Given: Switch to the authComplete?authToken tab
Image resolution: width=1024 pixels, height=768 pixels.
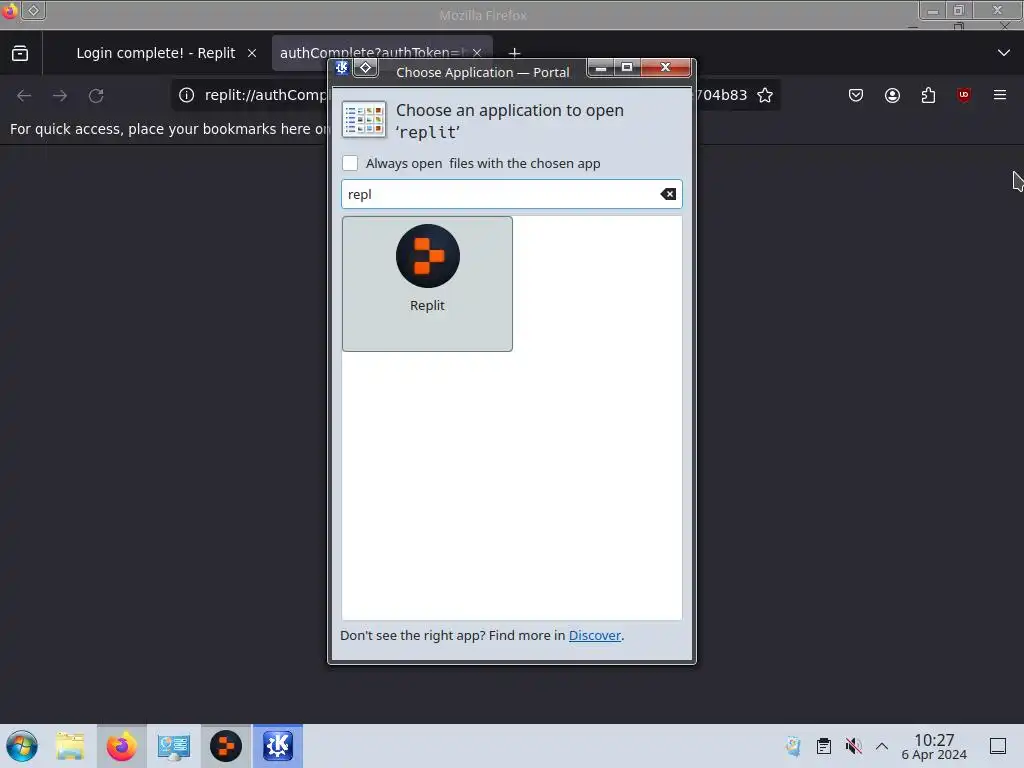Looking at the screenshot, I should click(372, 53).
